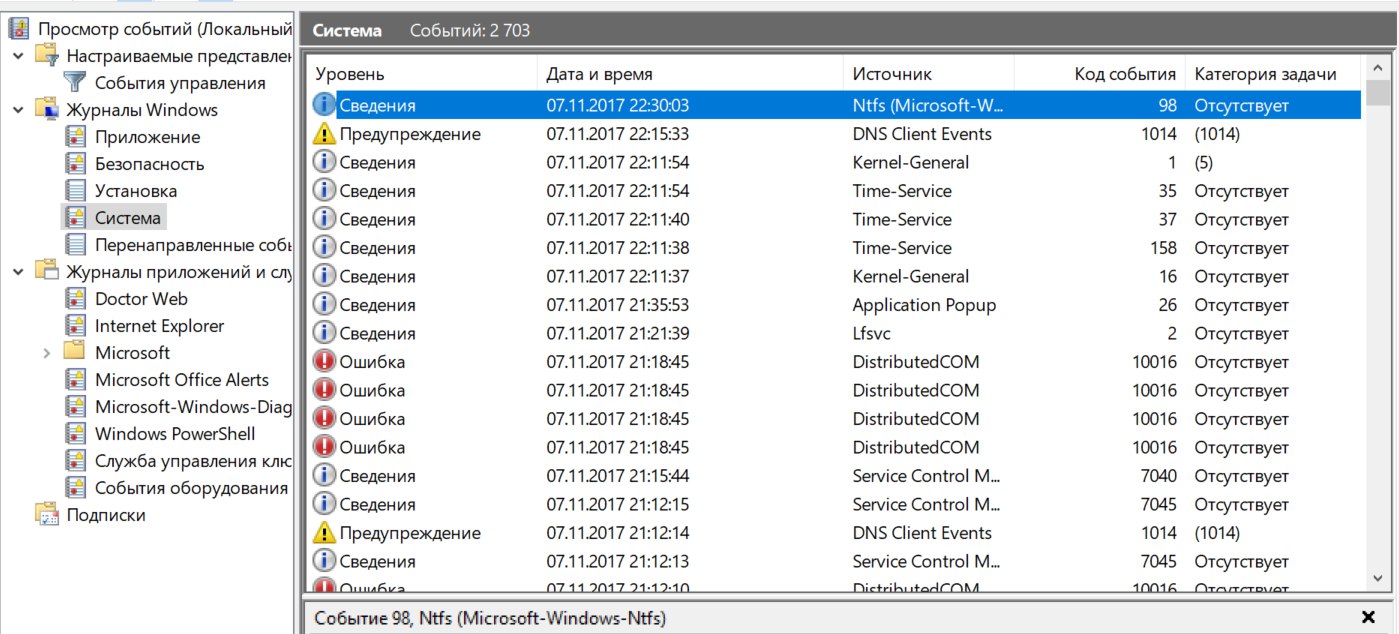
Task: Click scrollbar down arrow of event list
Action: tap(1377, 578)
